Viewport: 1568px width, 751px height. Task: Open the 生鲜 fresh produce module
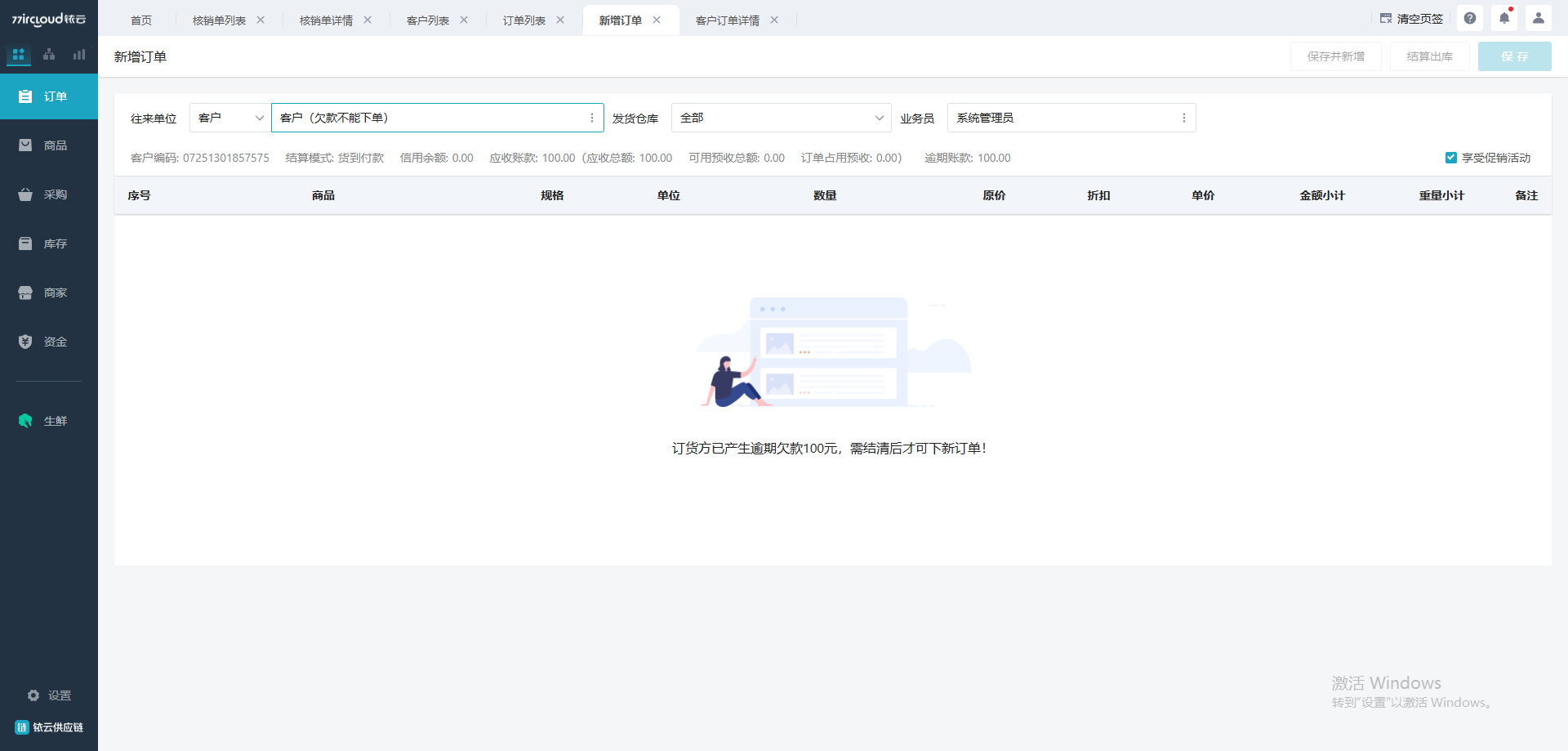tap(49, 421)
